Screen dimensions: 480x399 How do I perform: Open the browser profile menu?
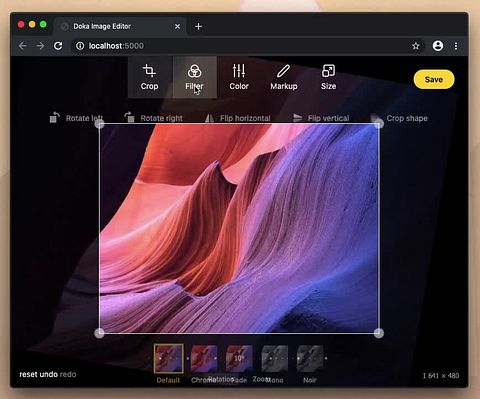pos(438,46)
